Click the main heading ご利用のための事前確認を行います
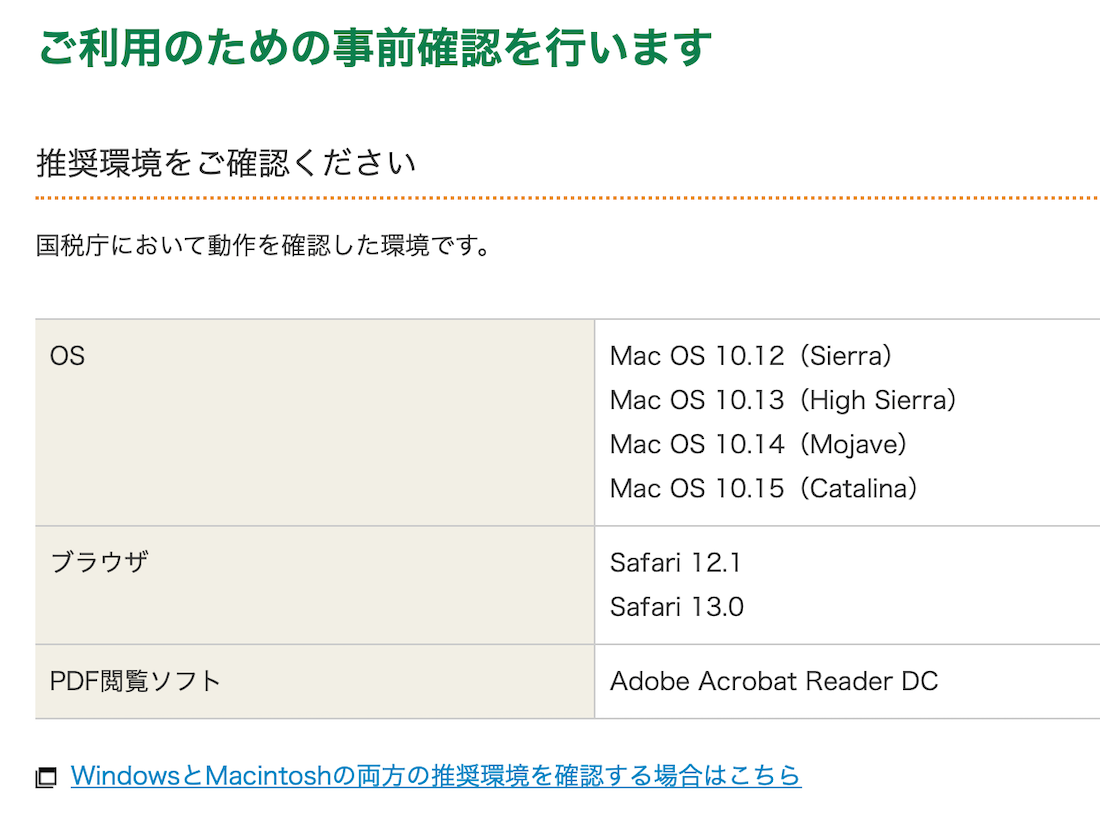 (375, 48)
